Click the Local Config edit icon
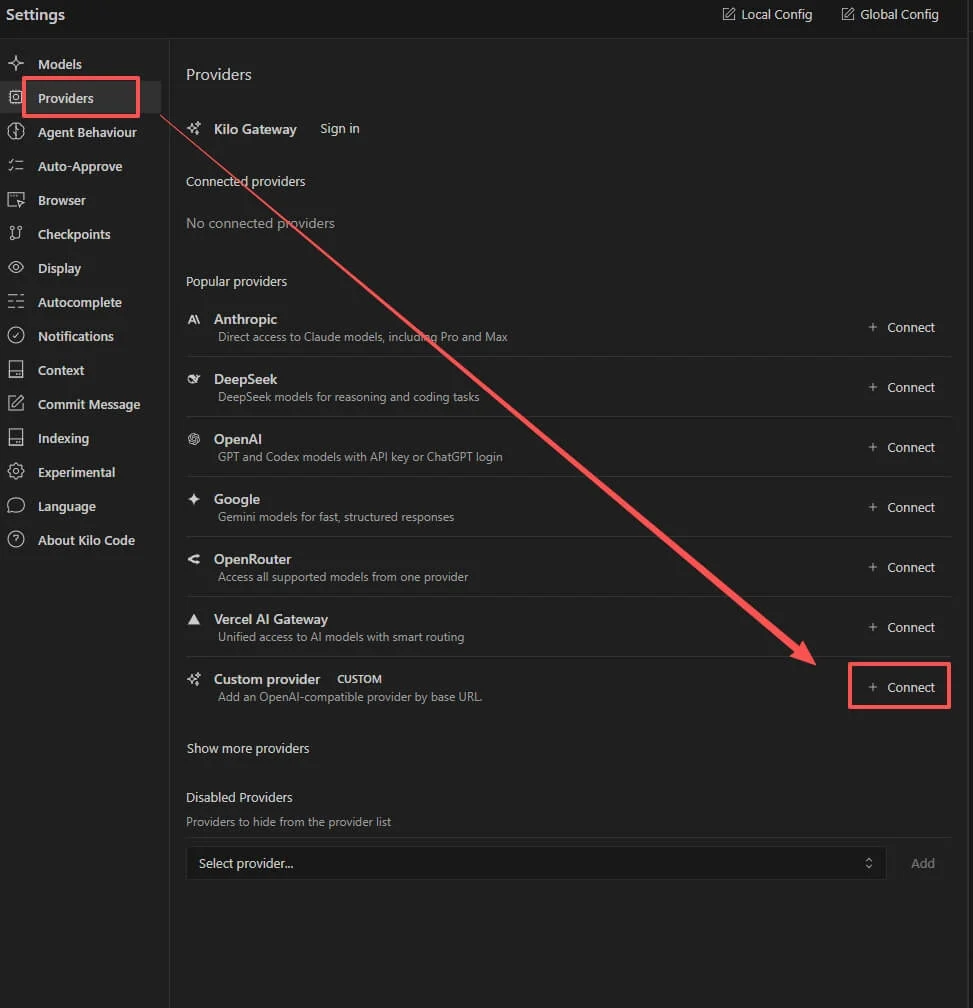The width and height of the screenshot is (973, 1008). click(x=729, y=14)
